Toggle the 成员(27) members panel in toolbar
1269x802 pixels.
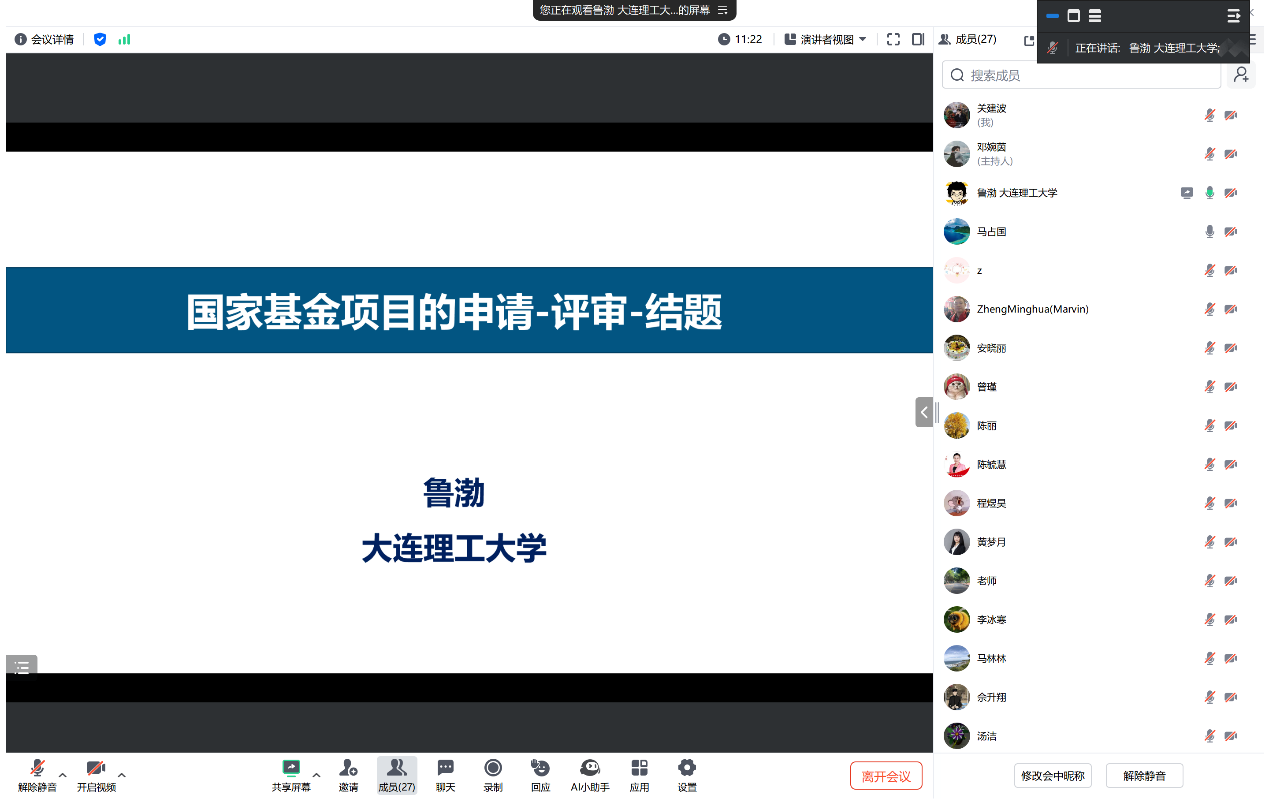[396, 774]
